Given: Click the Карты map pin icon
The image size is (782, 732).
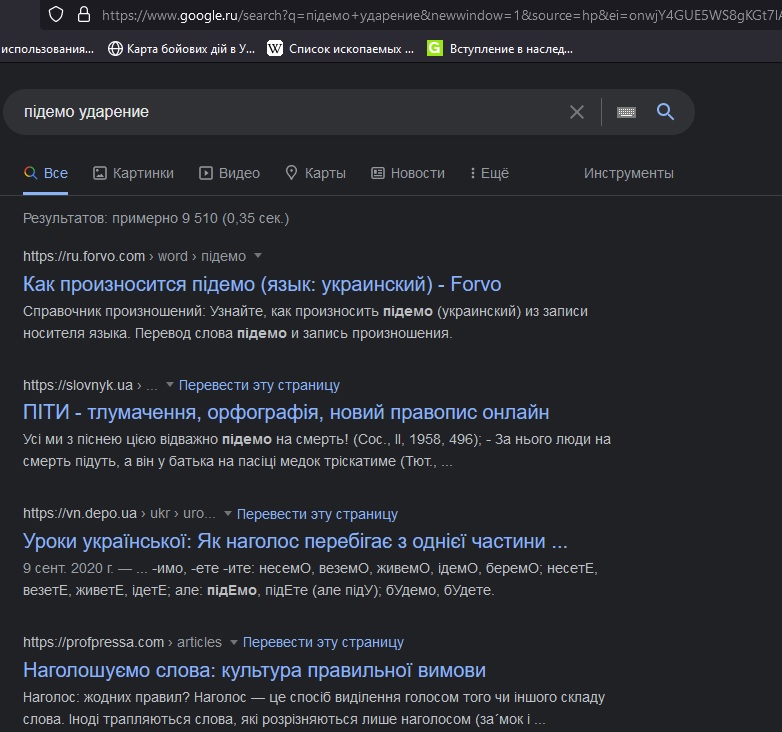Looking at the screenshot, I should [x=291, y=173].
